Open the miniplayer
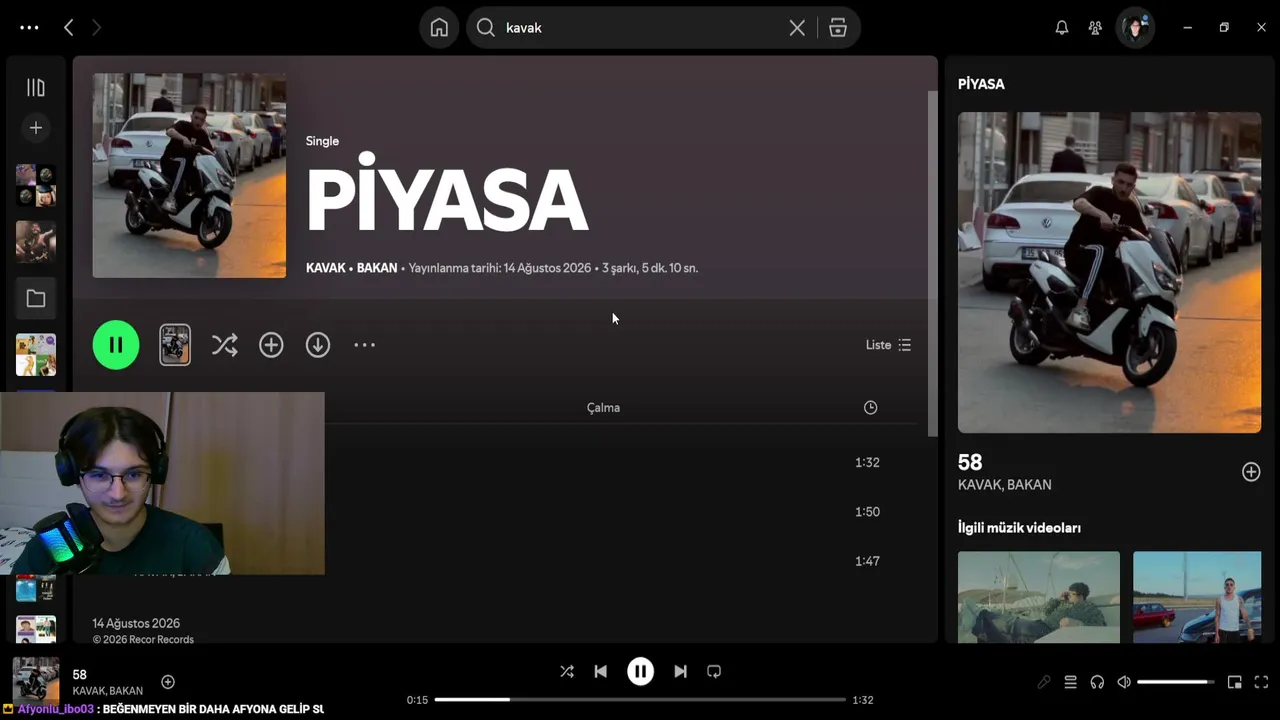 click(1235, 682)
